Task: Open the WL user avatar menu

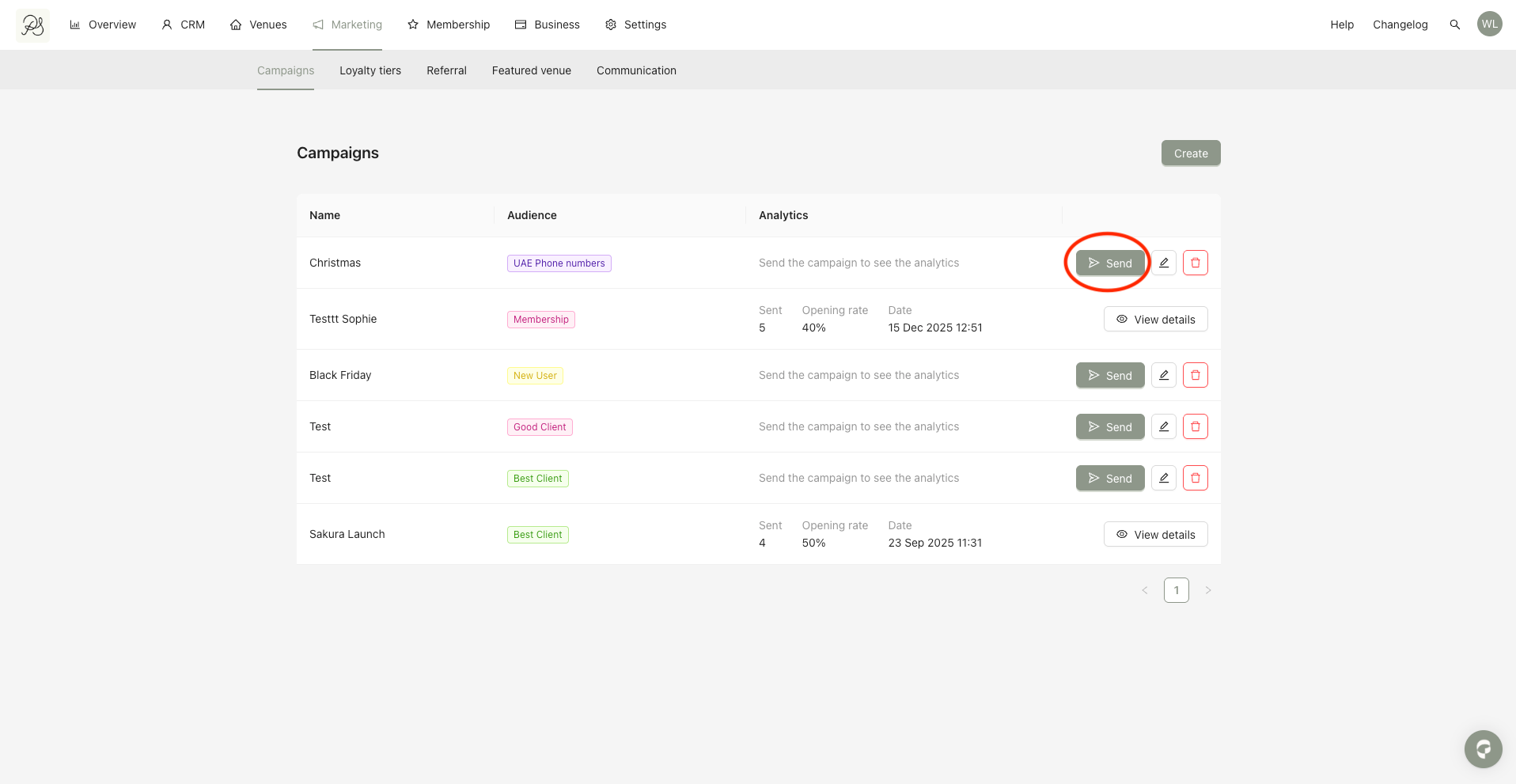Action: point(1489,24)
